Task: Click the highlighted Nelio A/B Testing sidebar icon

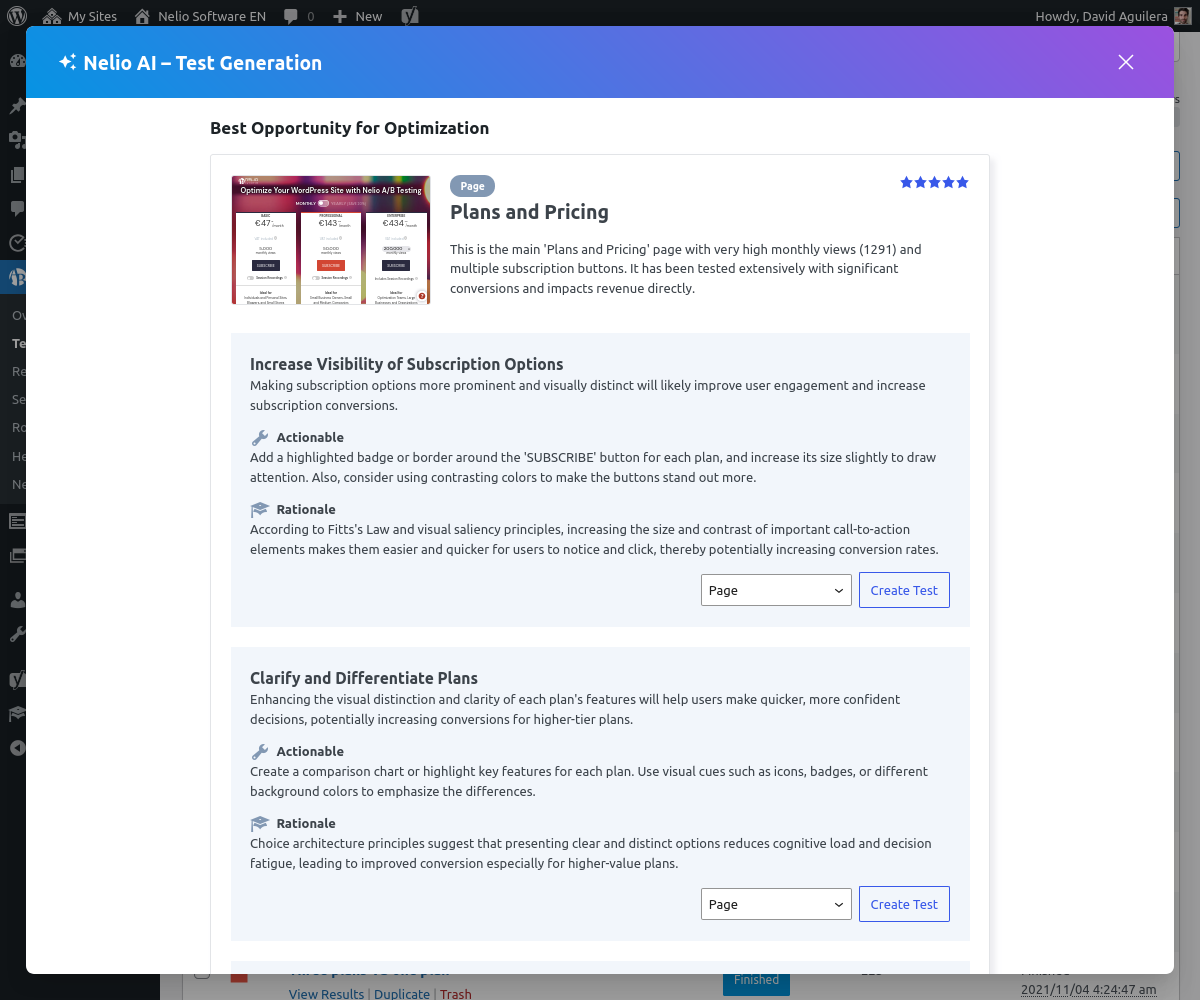Action: (x=17, y=276)
